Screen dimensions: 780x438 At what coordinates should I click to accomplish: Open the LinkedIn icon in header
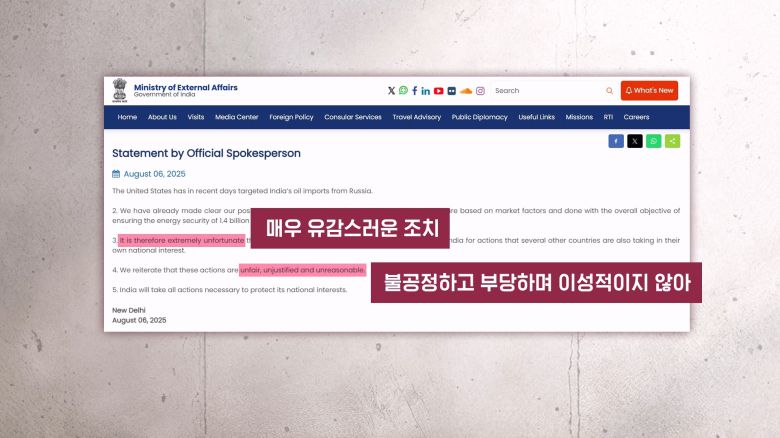click(426, 91)
